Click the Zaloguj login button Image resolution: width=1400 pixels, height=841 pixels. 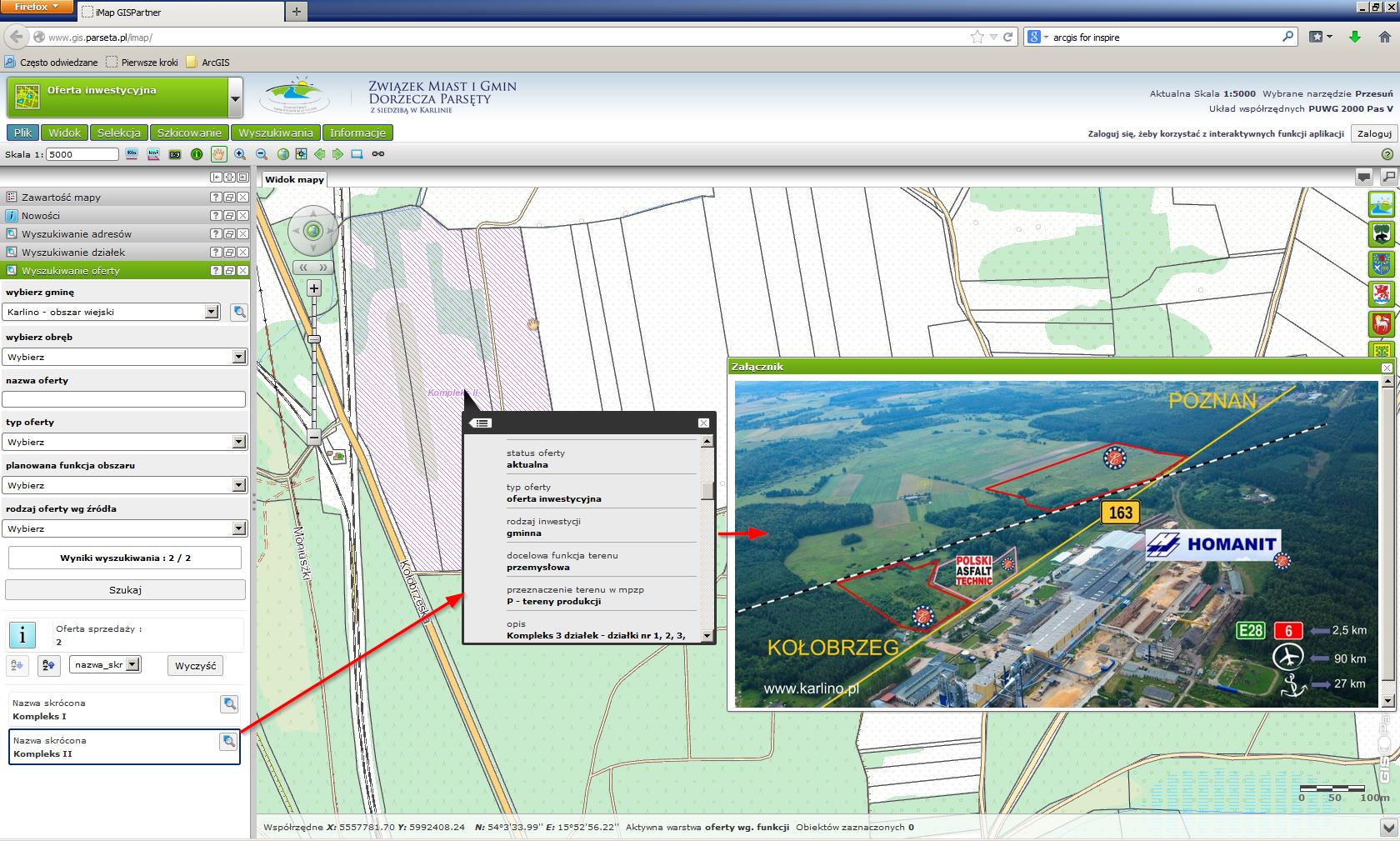[1374, 133]
